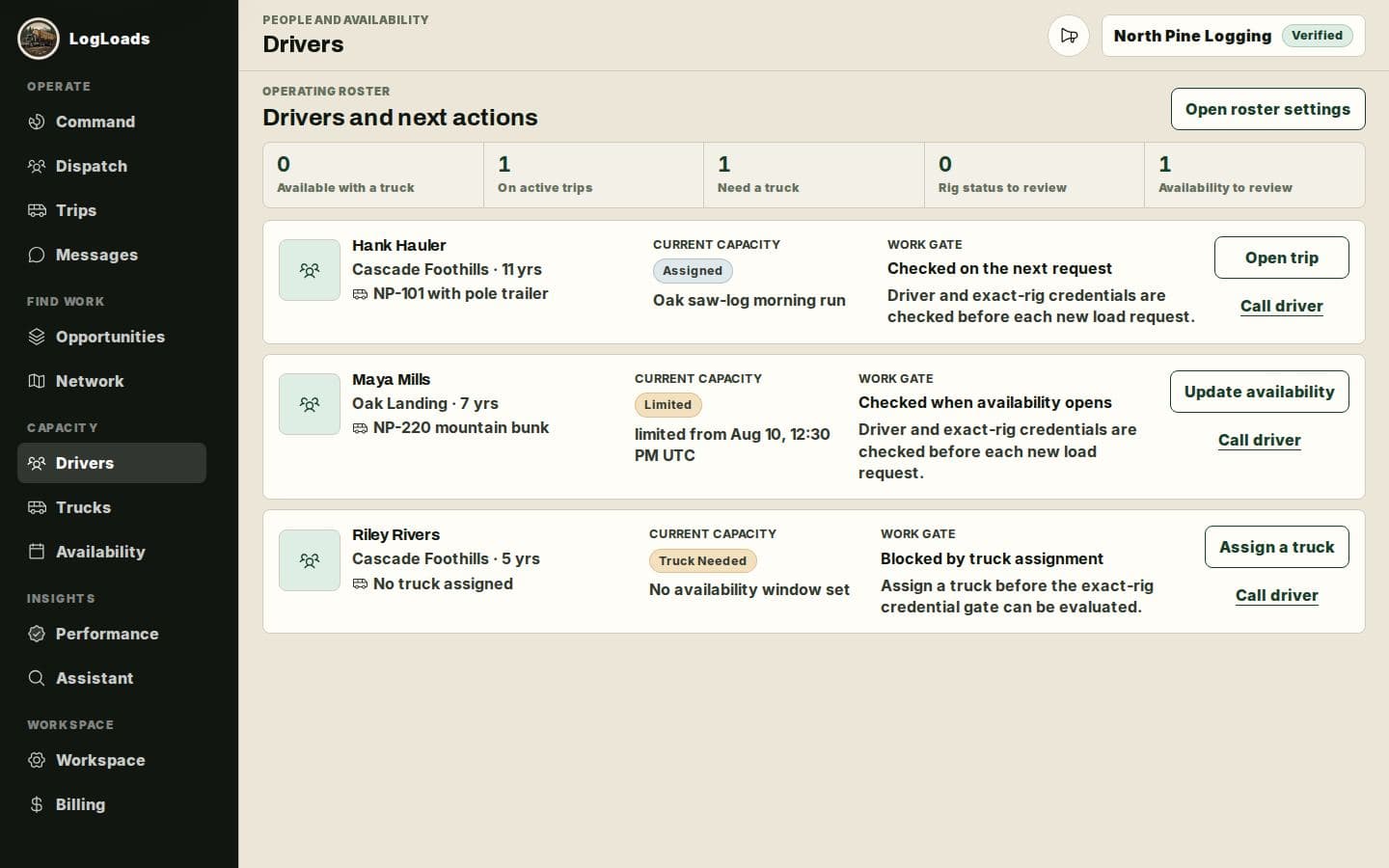The height and width of the screenshot is (868, 1389).
Task: Select the On active trips stat
Action: (x=593, y=175)
